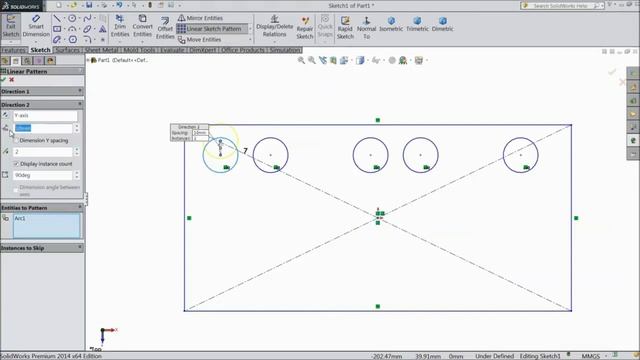The image size is (640, 360).
Task: Expand the Direction 1 section
Action: click(42, 91)
